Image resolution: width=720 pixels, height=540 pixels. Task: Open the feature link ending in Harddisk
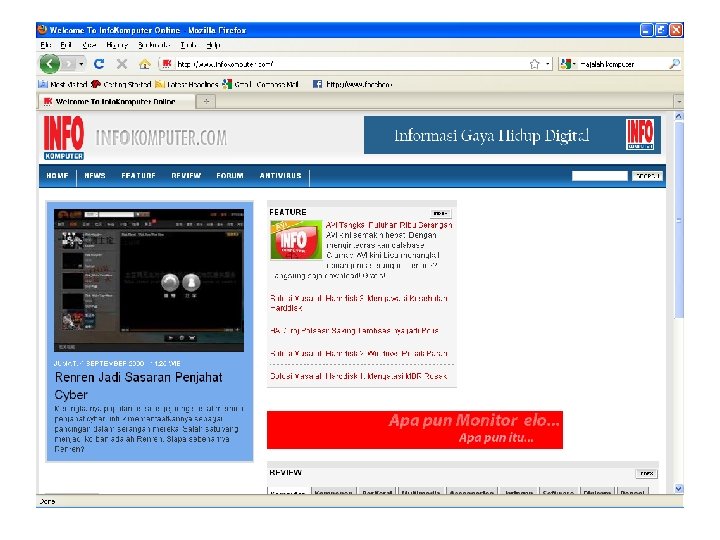359,303
